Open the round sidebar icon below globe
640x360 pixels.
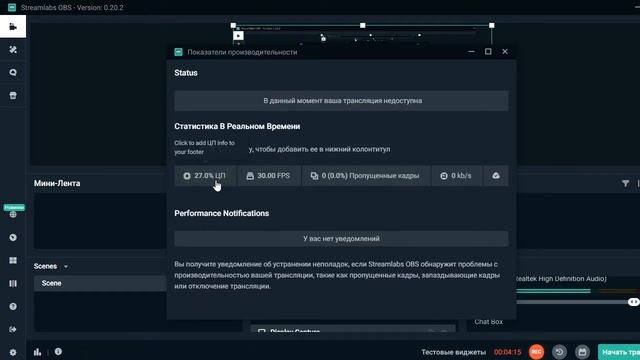pos(13,237)
